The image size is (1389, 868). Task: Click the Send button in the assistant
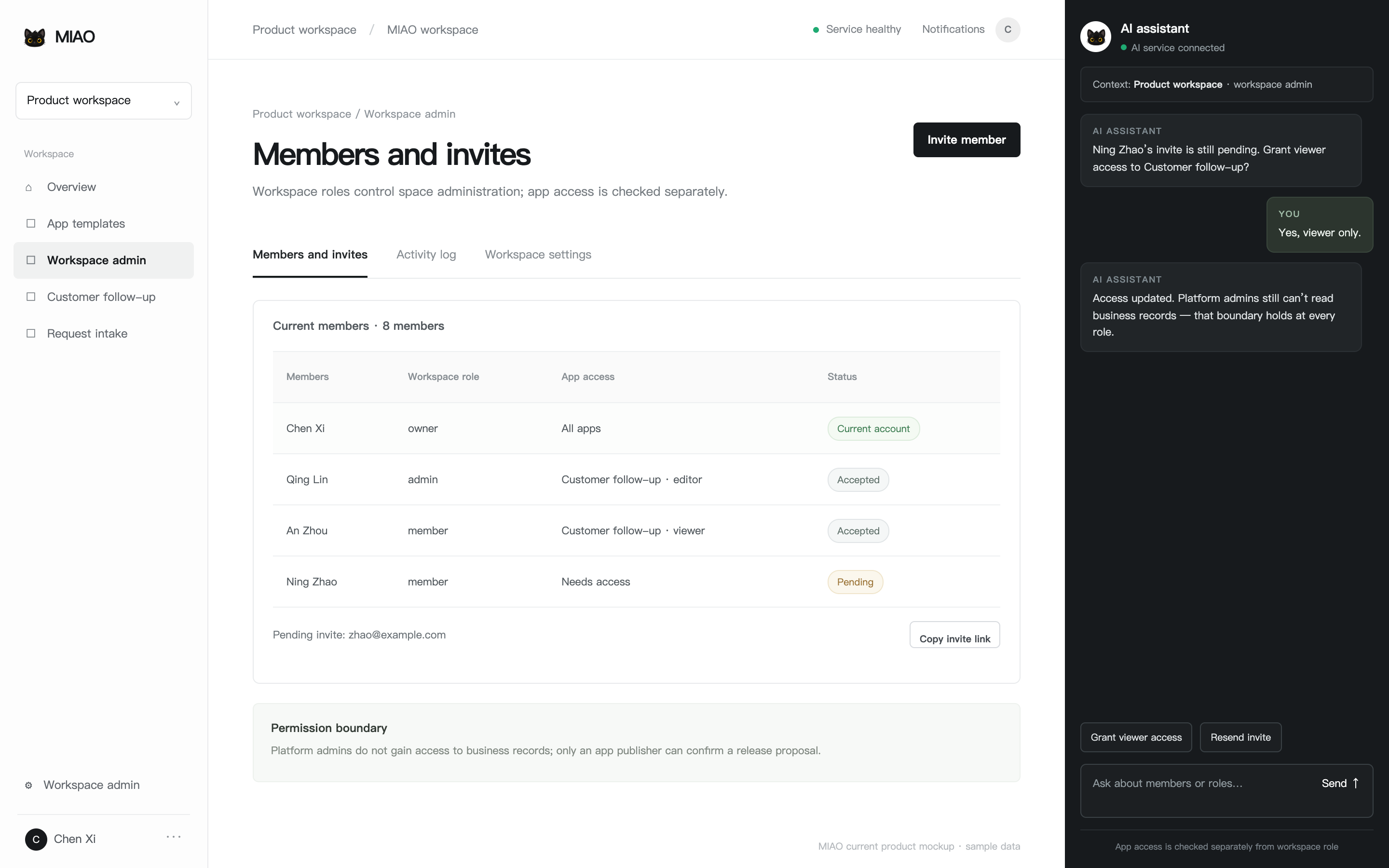click(x=1340, y=784)
